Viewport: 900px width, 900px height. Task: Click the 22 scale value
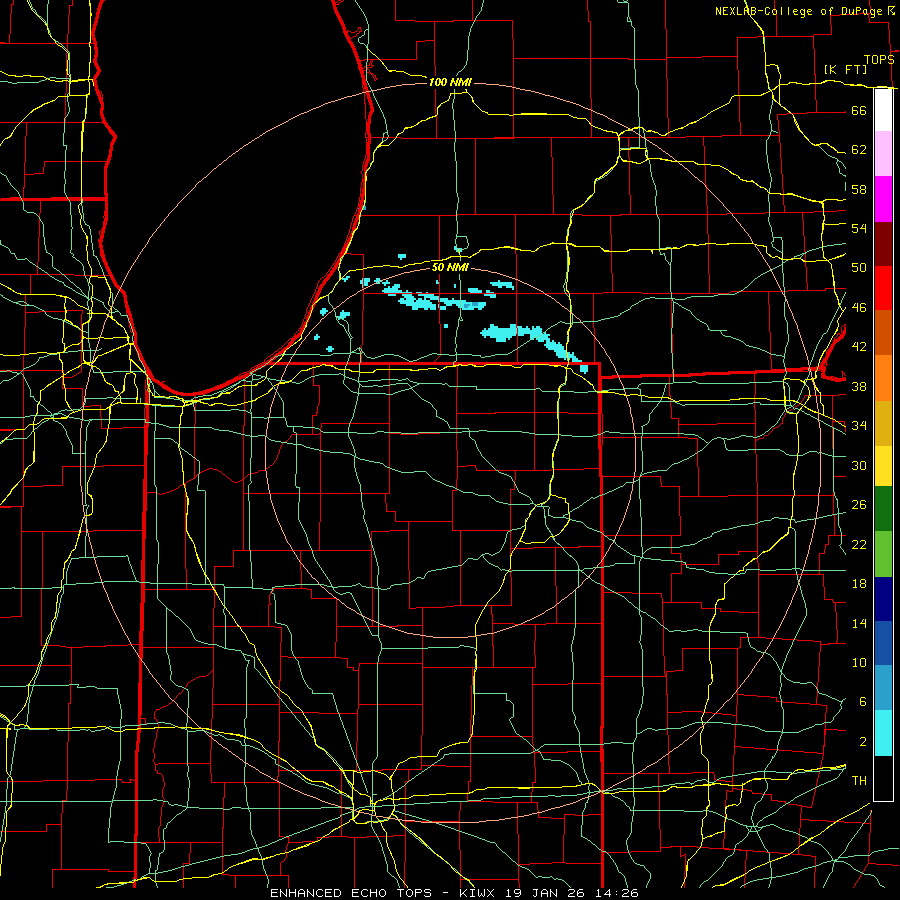point(859,544)
